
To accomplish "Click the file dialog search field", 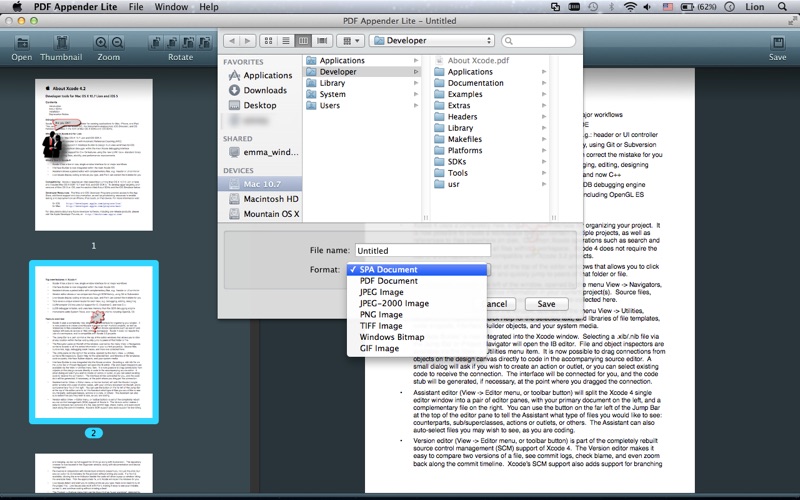I will tap(539, 41).
